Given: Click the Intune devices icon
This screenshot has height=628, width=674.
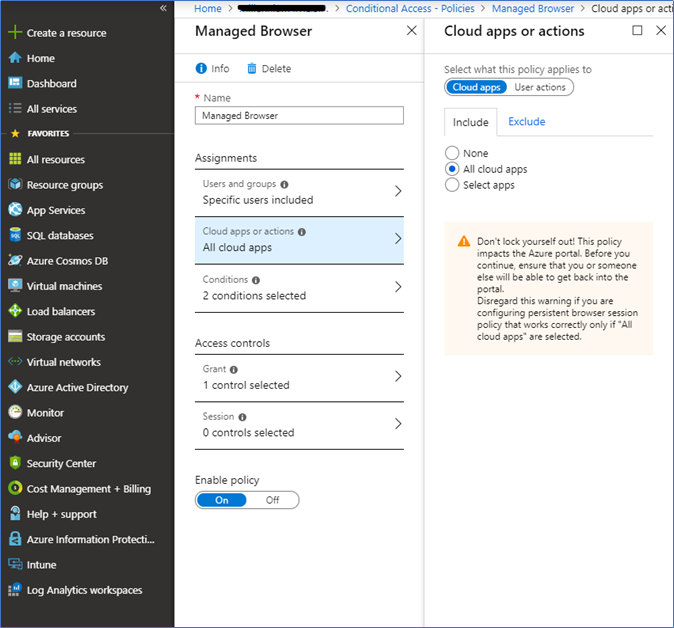Looking at the screenshot, I should pyautogui.click(x=15, y=564).
